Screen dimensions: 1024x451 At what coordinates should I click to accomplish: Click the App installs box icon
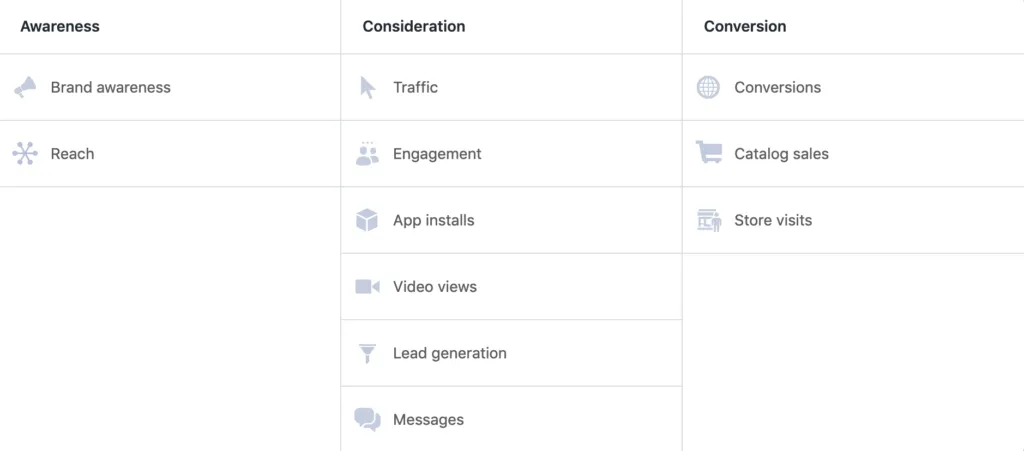(x=367, y=220)
